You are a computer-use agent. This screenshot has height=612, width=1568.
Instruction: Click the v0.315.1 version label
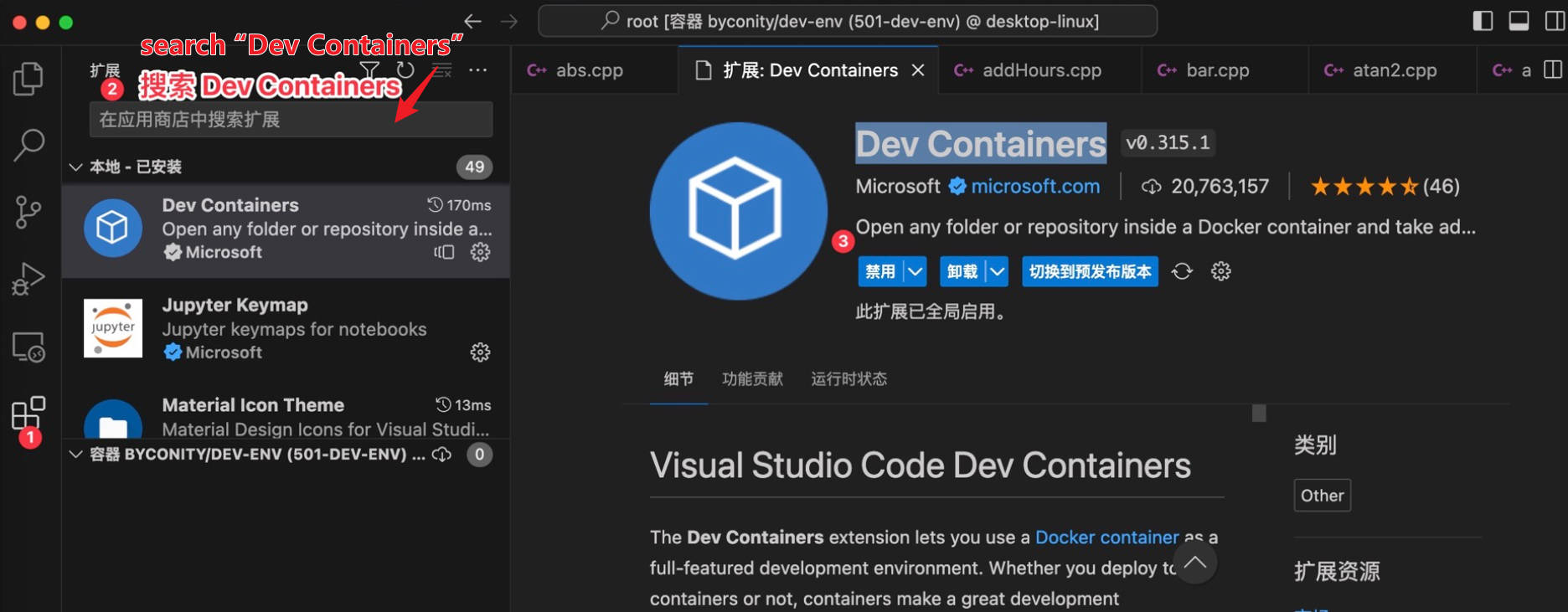(1168, 143)
